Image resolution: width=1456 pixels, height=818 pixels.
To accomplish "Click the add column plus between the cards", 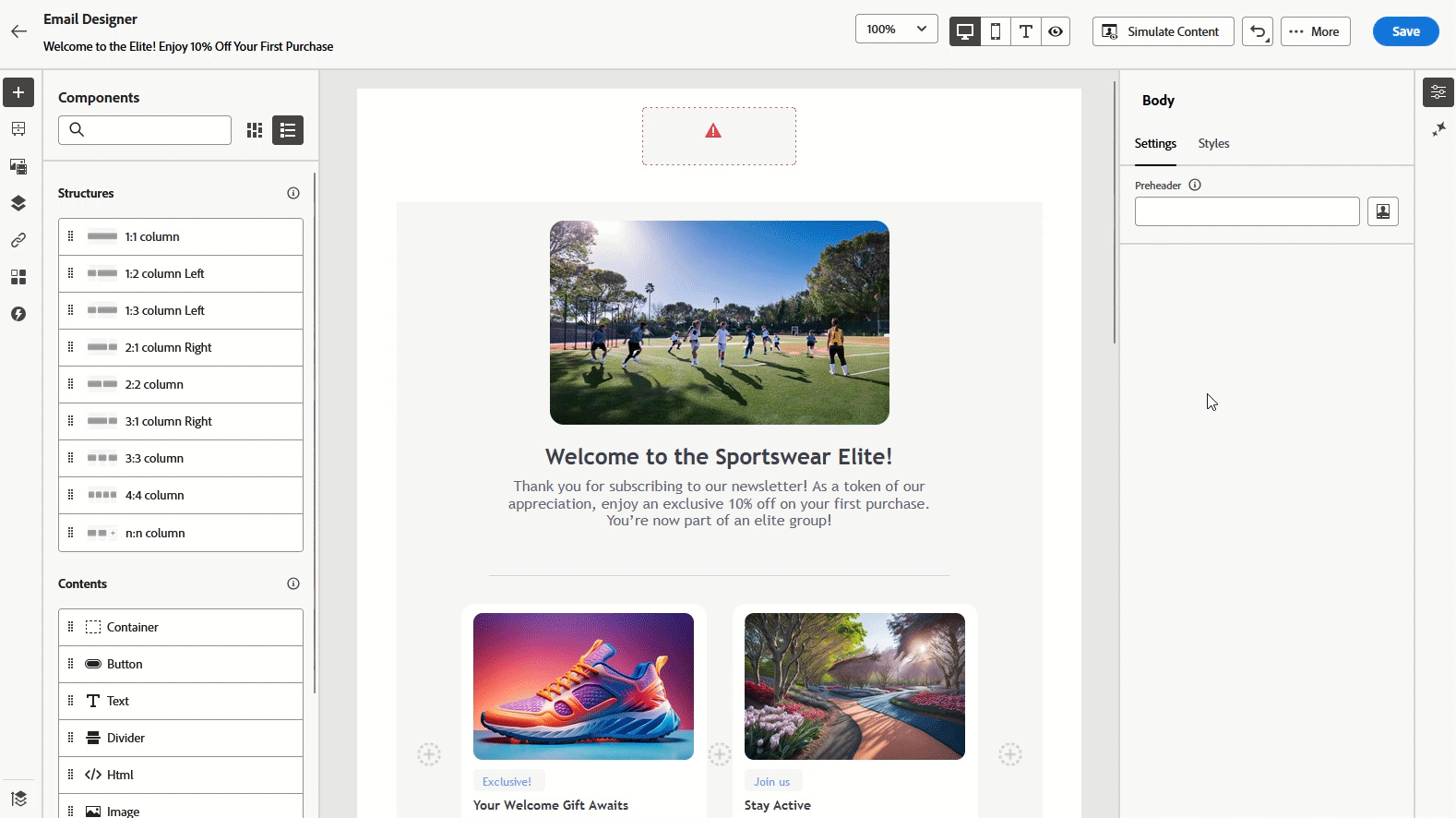I will tap(720, 754).
